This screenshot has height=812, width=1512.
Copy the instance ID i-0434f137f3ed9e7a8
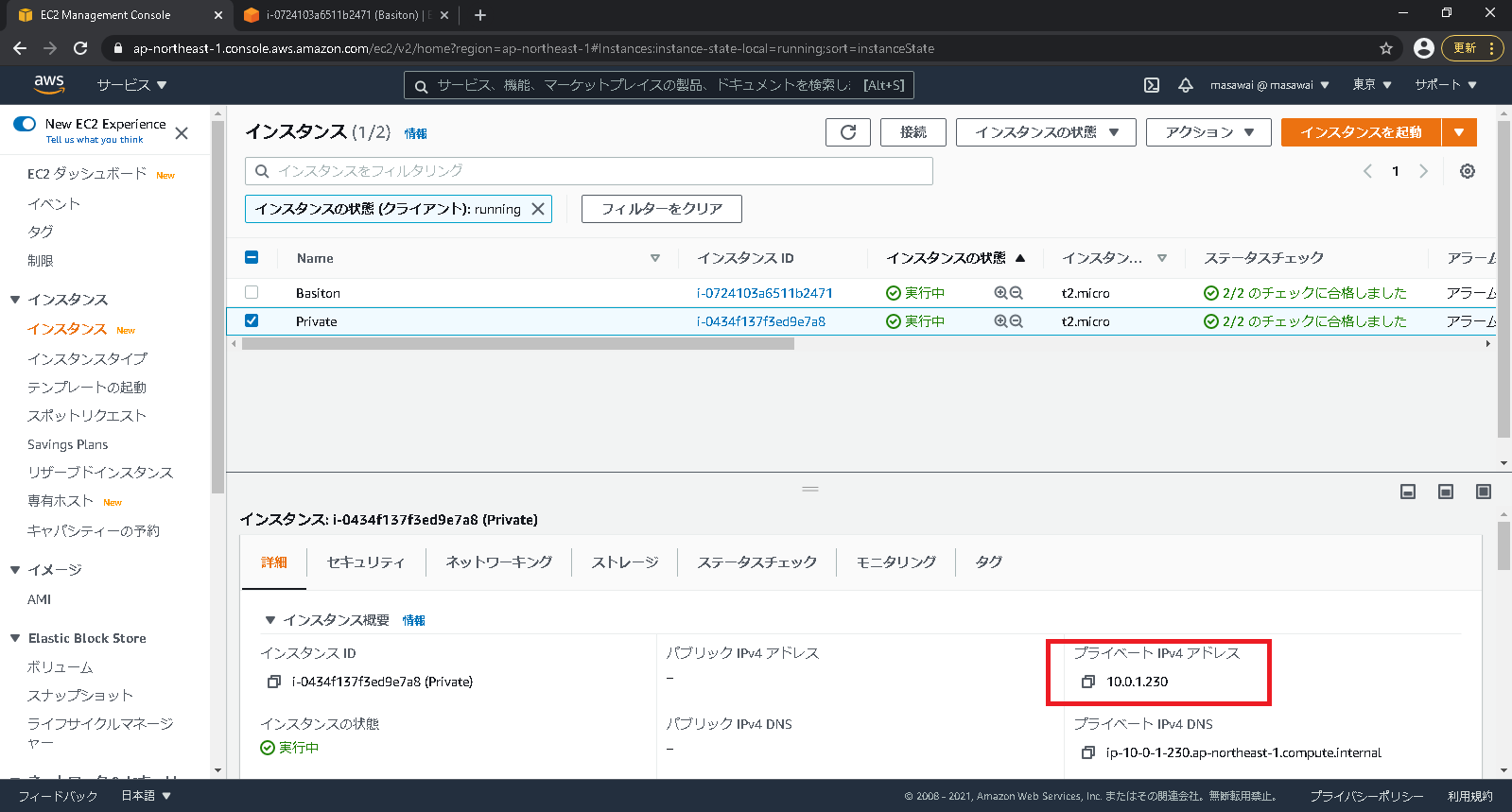click(x=274, y=682)
